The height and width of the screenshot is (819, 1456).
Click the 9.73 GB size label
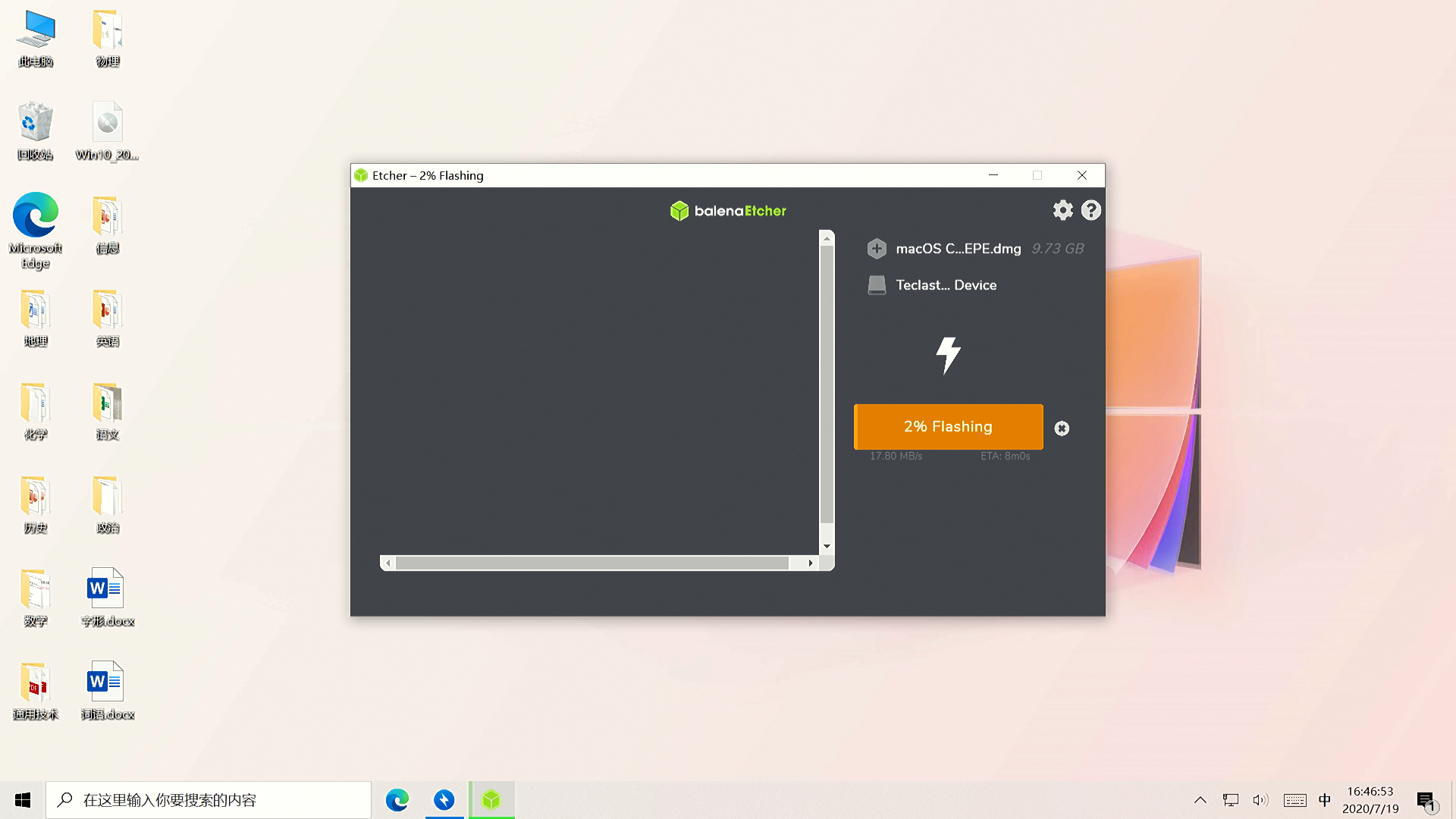click(1057, 249)
